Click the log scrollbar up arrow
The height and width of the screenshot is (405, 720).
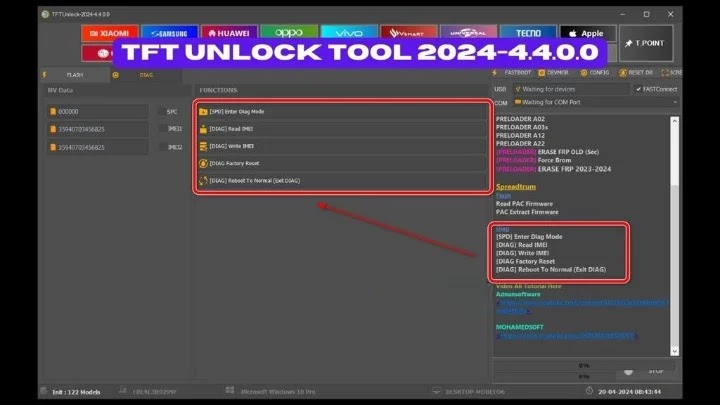[x=674, y=121]
